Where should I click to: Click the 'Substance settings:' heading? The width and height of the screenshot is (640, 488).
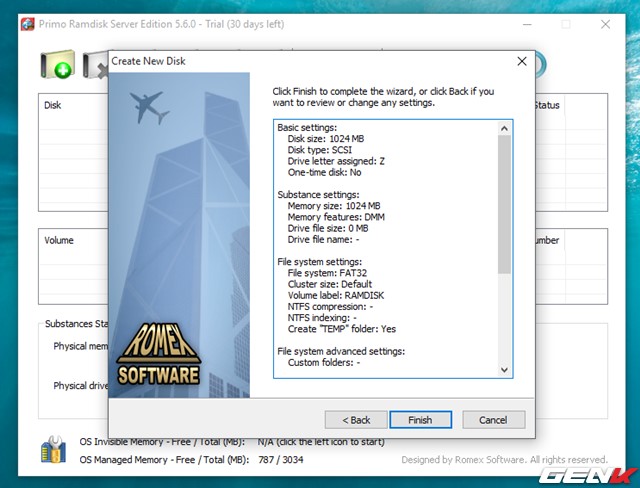(x=318, y=195)
